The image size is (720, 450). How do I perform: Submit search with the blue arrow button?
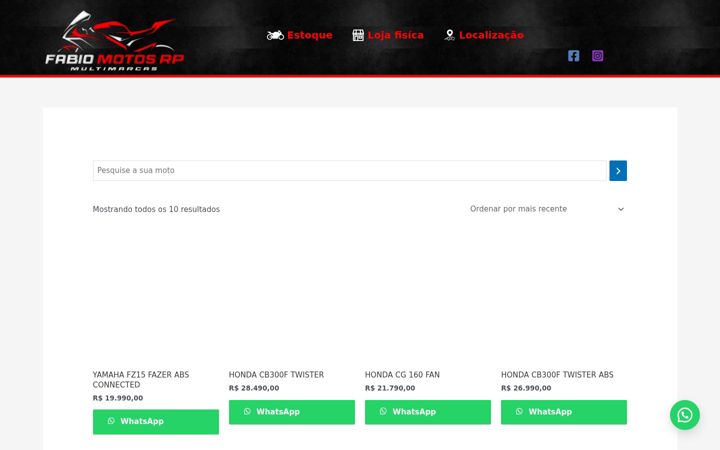(618, 171)
